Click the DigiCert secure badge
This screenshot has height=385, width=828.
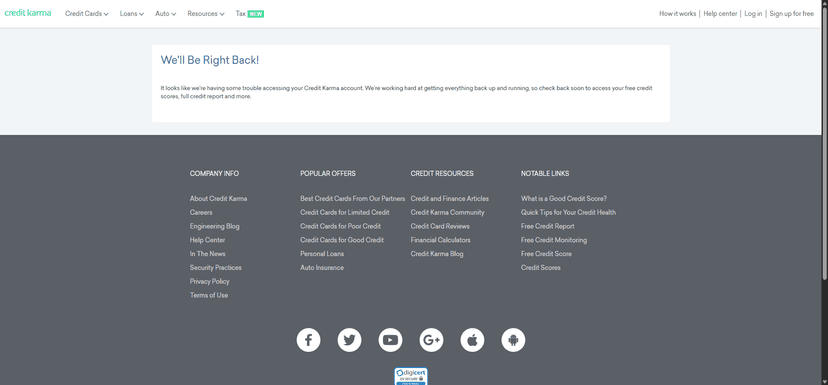pyautogui.click(x=411, y=376)
